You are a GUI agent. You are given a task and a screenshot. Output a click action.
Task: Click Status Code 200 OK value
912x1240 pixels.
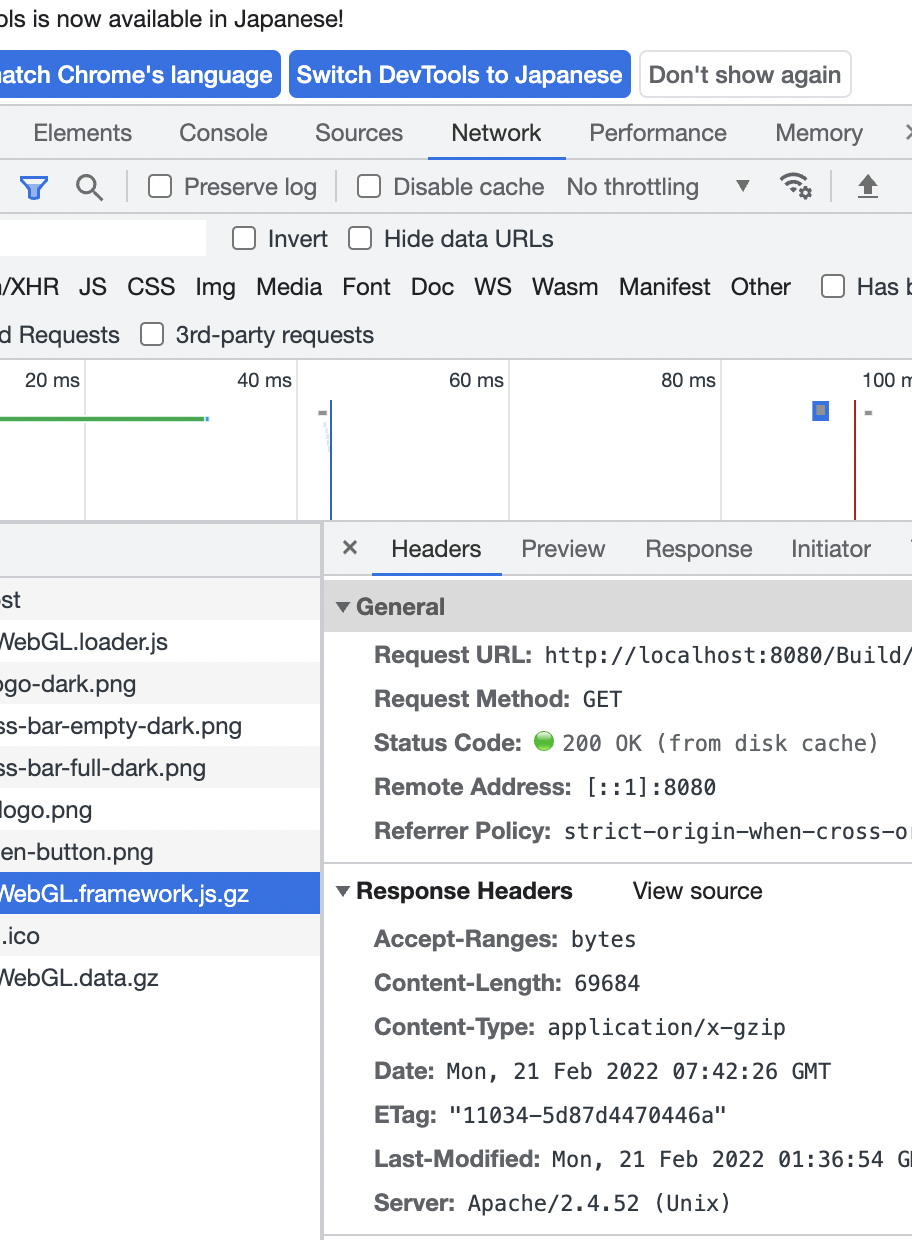pyautogui.click(x=720, y=743)
